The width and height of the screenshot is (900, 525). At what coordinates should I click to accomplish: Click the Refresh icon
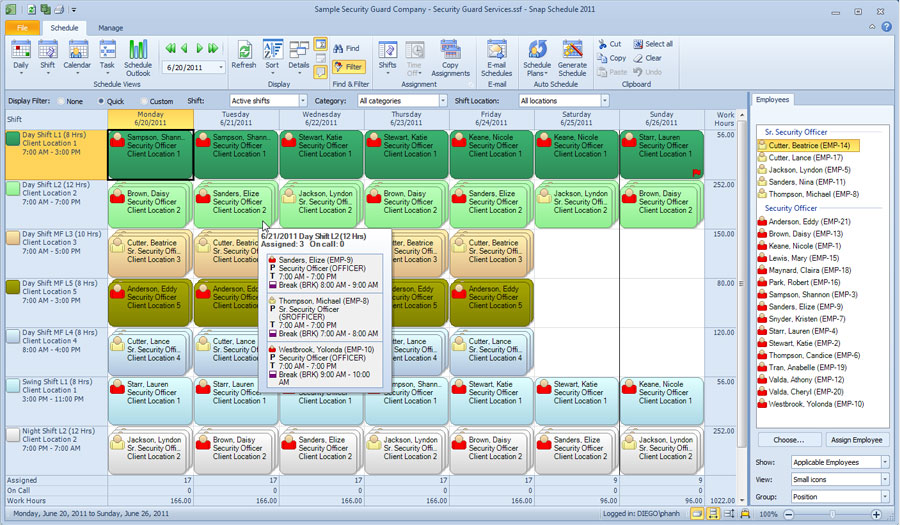coord(244,55)
